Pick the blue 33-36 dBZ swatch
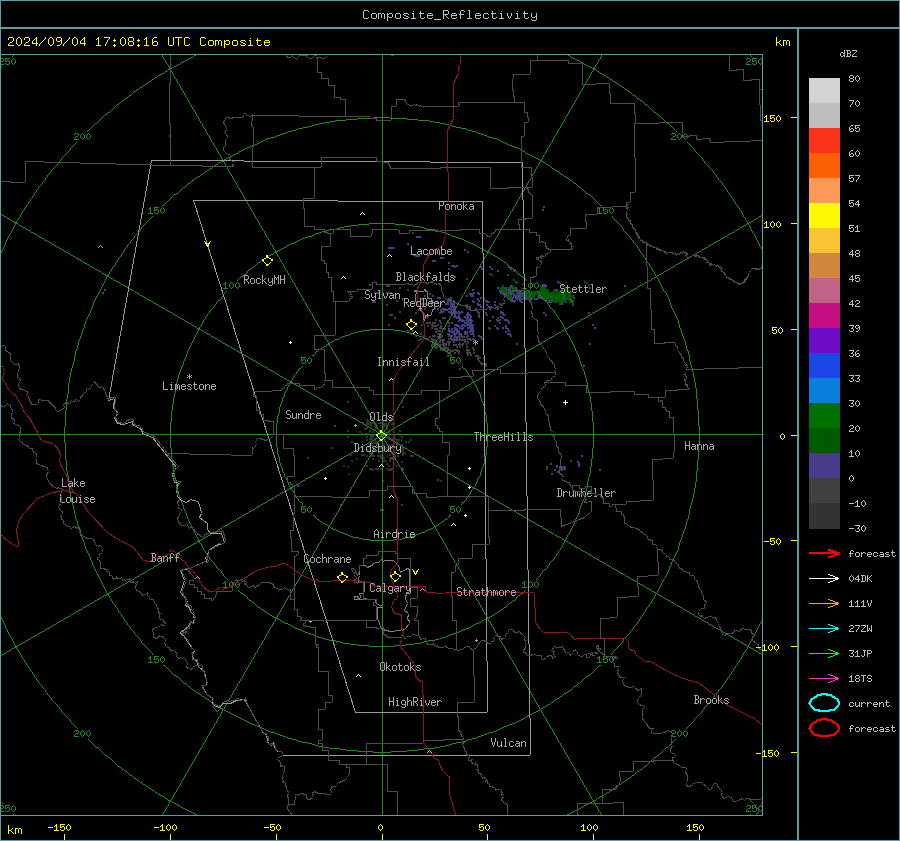Screen dimensions: 900x841 (824, 366)
